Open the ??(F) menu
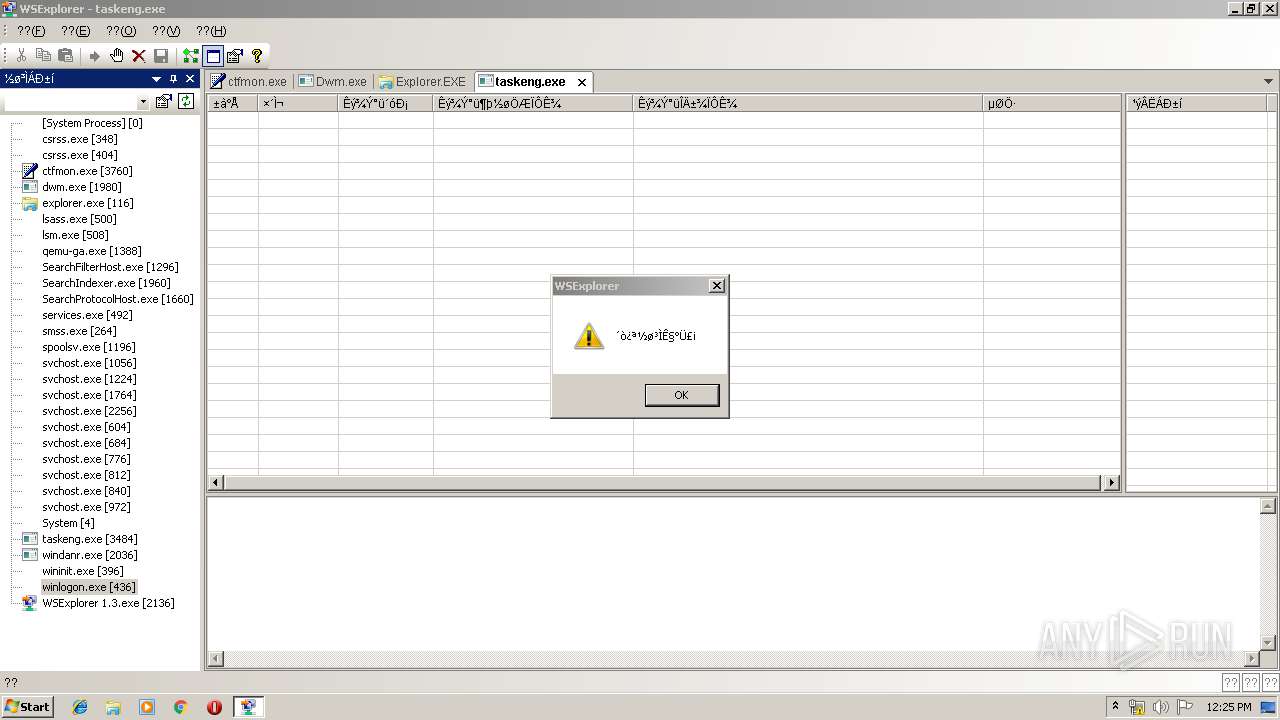 pyautogui.click(x=31, y=31)
